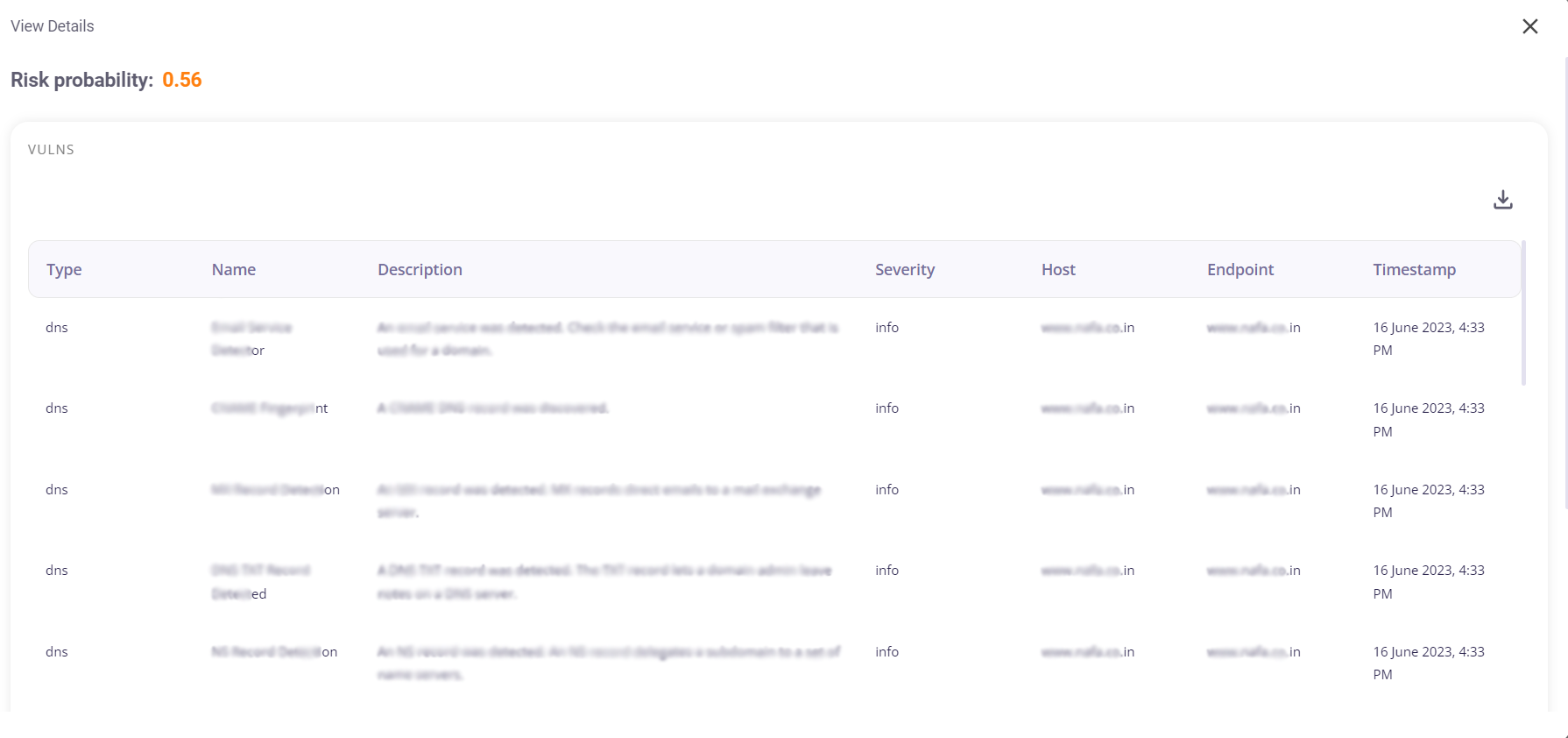The image size is (1568, 738).
Task: Click the Risk probability label
Action: [81, 80]
